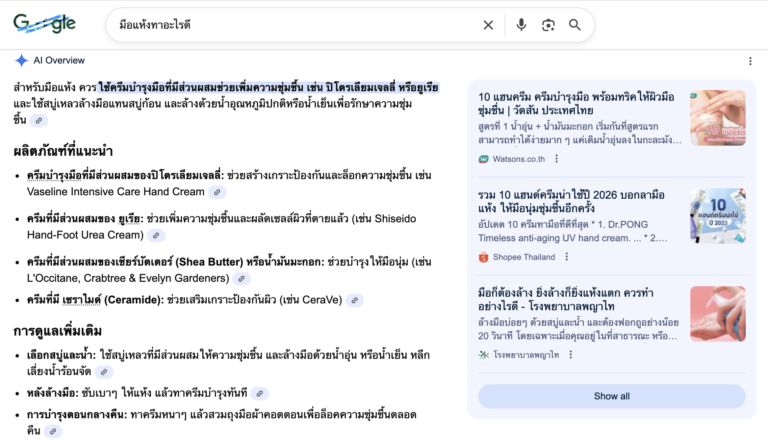Click the magnifying glass search button
Screen dimensions: 768x444
pos(575,25)
